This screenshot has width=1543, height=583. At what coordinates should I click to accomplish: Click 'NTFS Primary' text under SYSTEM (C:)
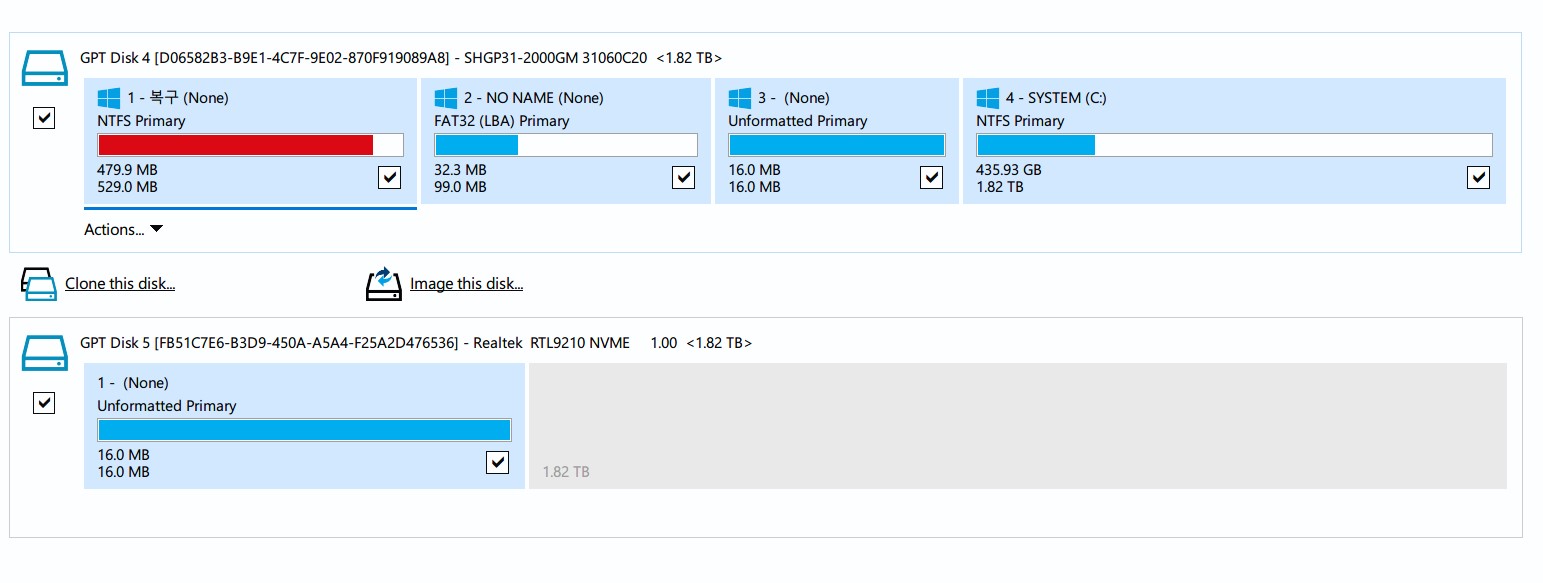1020,121
